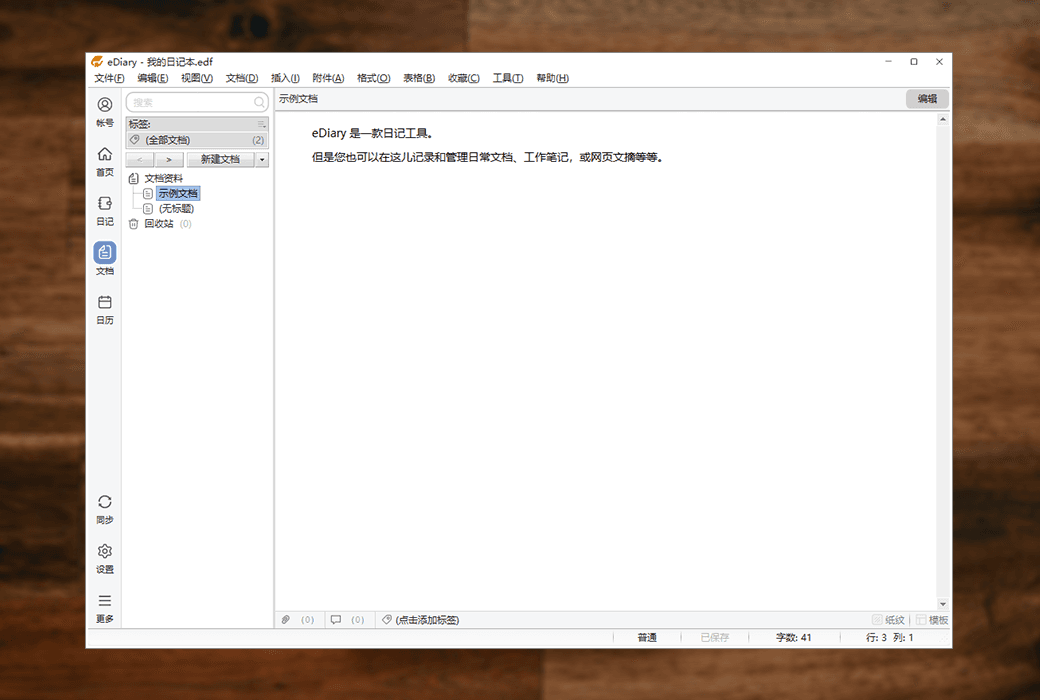The height and width of the screenshot is (700, 1040).
Task: Click the attachment count (0)
Action: point(307,620)
